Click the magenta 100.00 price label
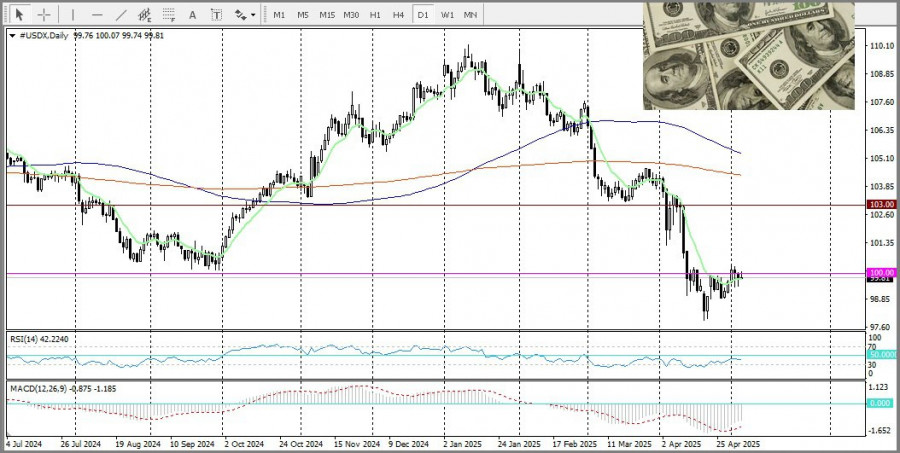This screenshot has width=900, height=453. (882, 273)
